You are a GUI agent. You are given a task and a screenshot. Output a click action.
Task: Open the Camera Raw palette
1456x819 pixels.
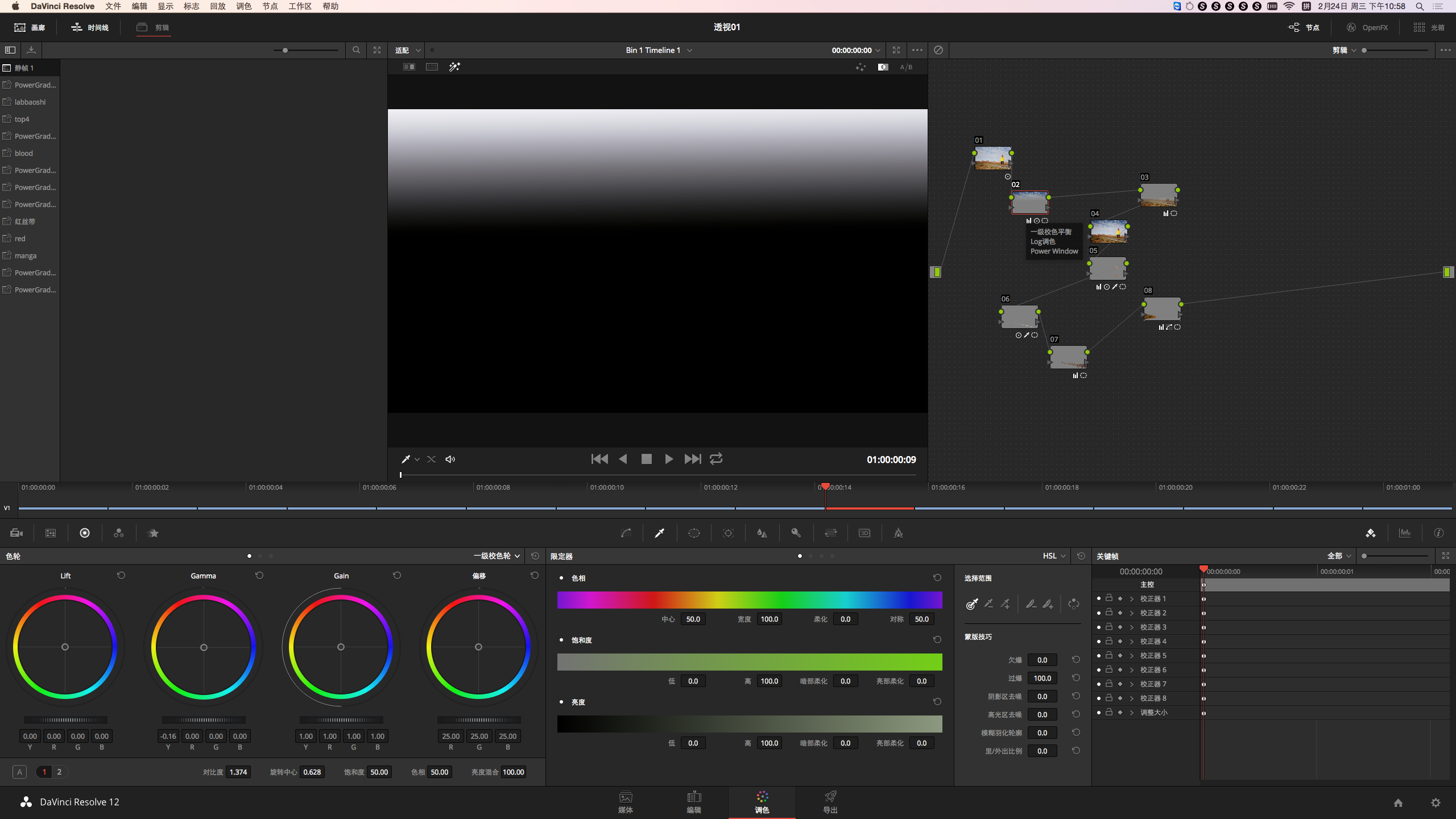pyautogui.click(x=16, y=533)
